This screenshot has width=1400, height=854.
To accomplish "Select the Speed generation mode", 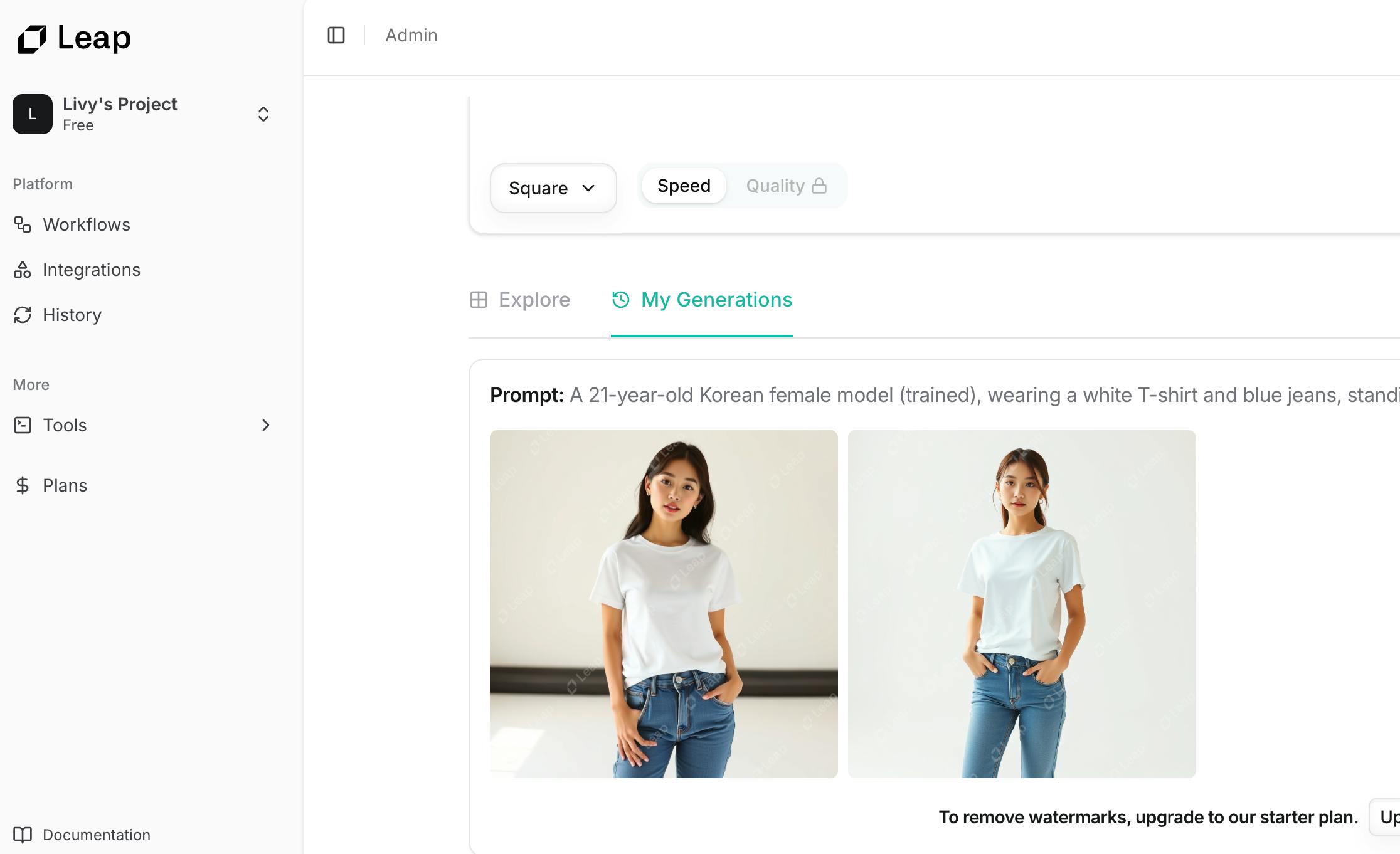I will coord(684,186).
